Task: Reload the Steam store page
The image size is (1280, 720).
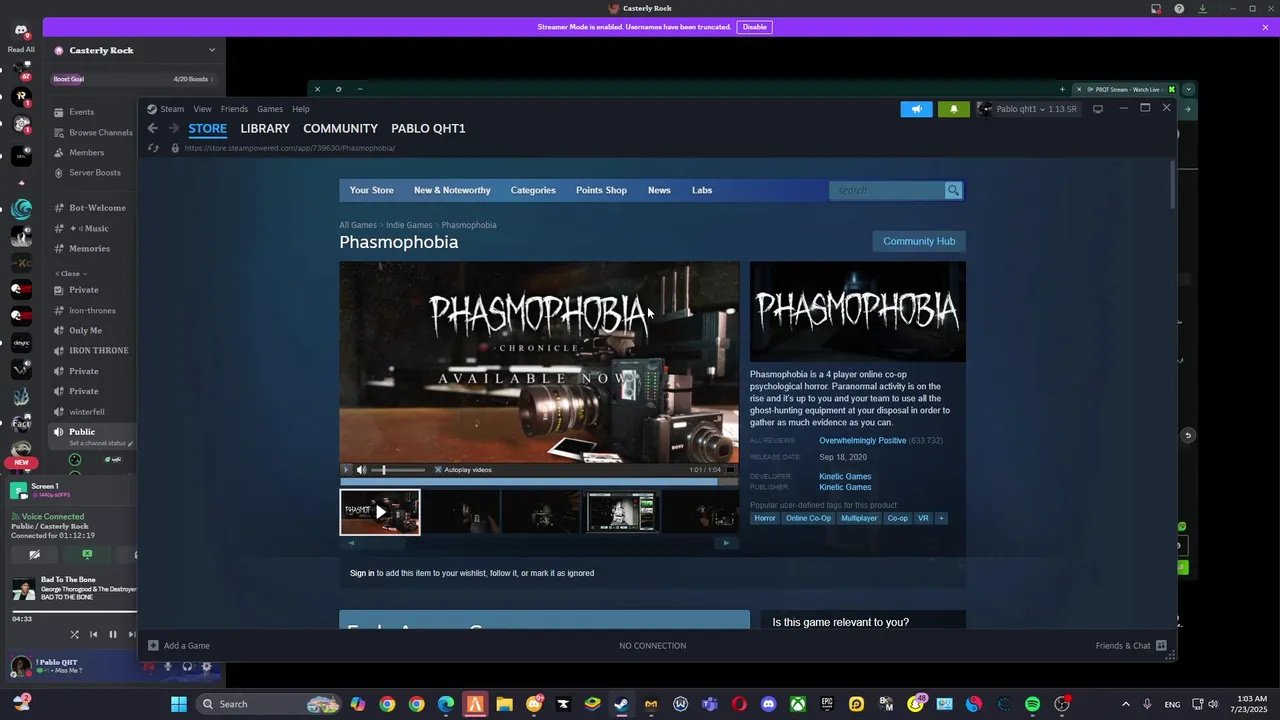Action: [153, 148]
